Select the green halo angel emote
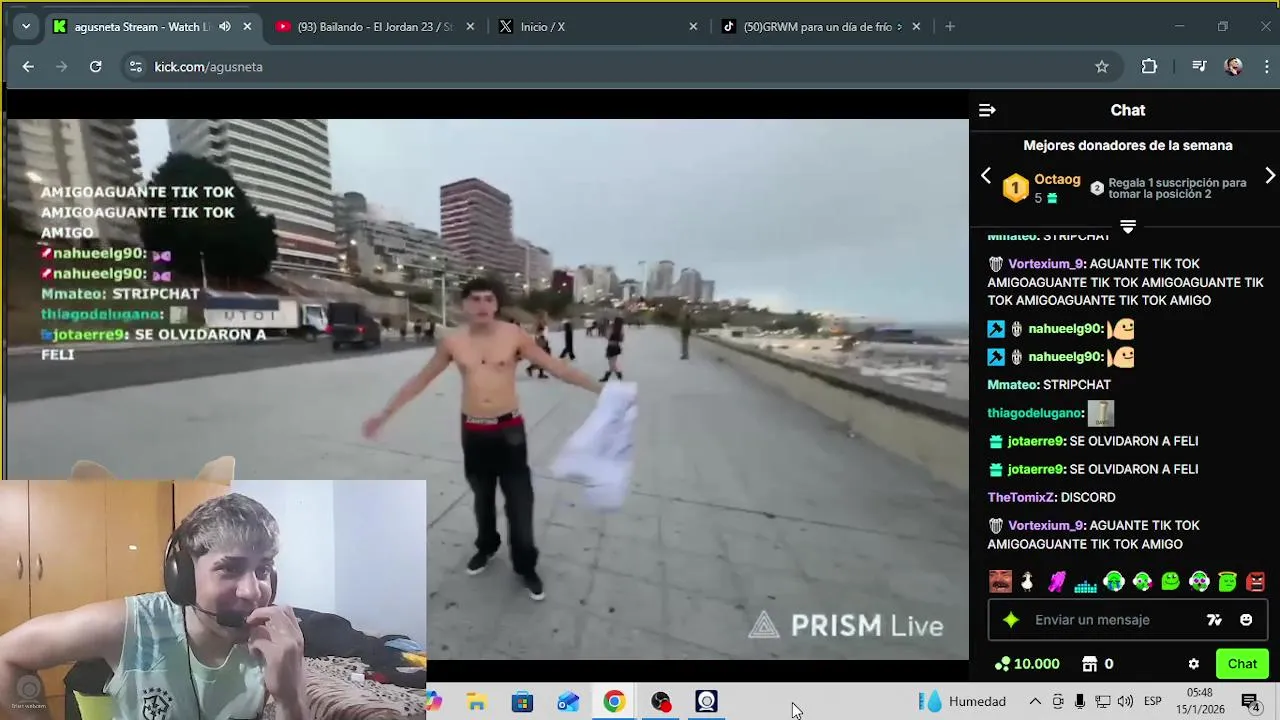The height and width of the screenshot is (720, 1280). tap(1227, 581)
